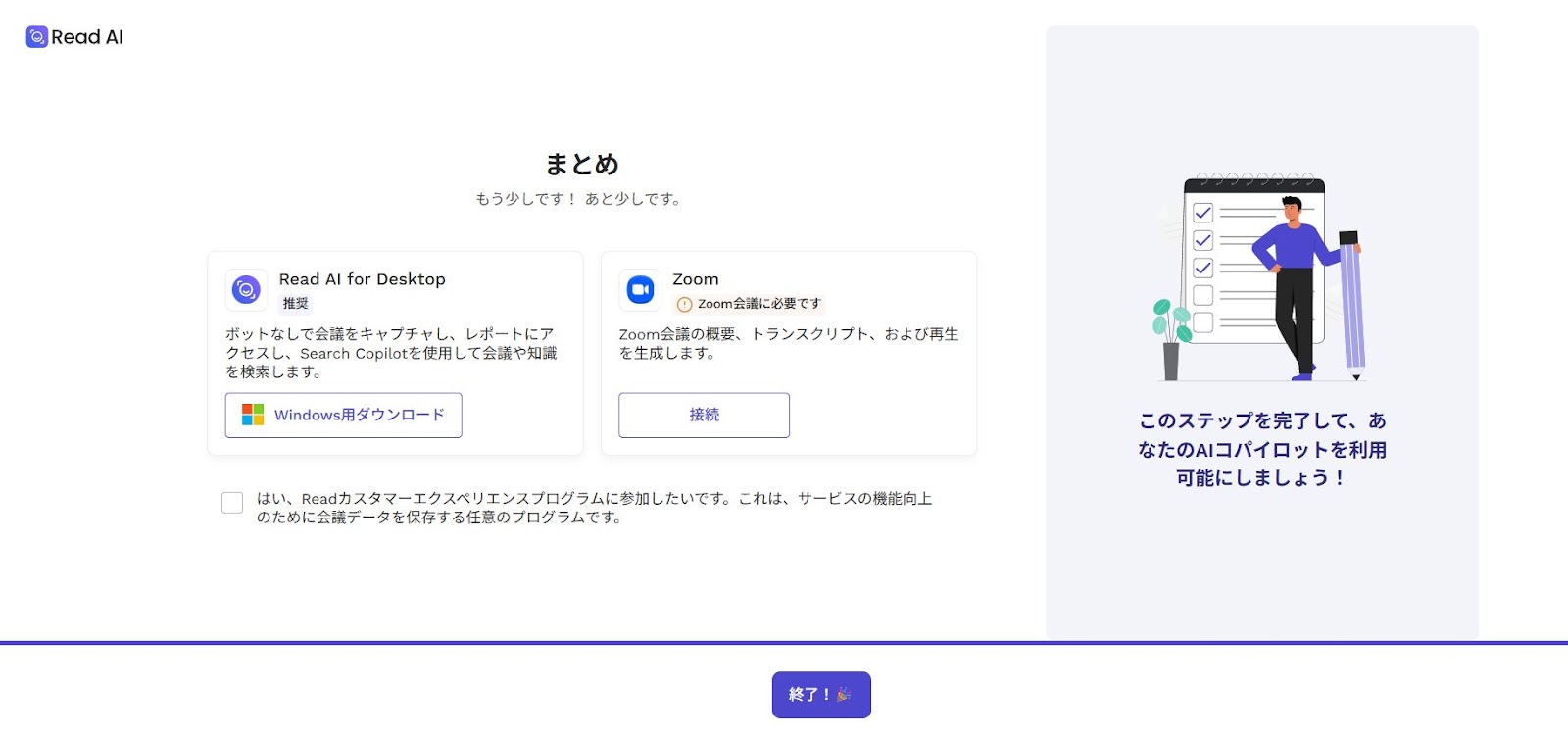
Task: Click the Read AI for Desktop app icon
Action: pyautogui.click(x=246, y=289)
